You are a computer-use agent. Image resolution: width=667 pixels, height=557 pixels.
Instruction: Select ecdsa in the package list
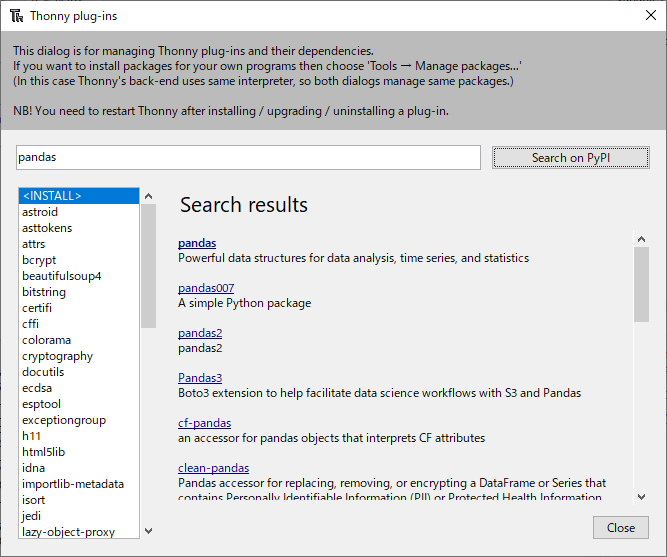coord(79,388)
